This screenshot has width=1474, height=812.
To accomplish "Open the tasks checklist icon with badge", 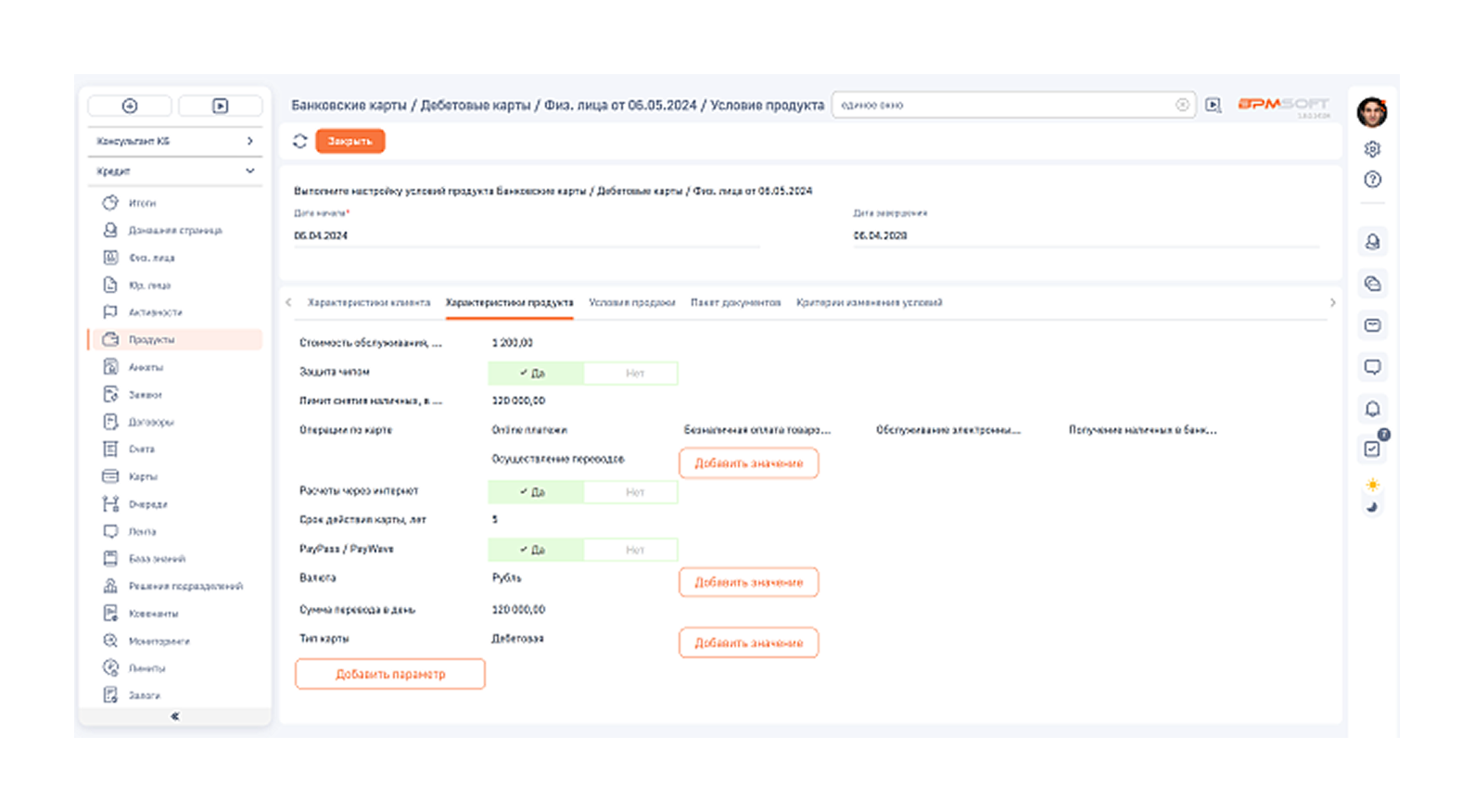I will point(1372,449).
